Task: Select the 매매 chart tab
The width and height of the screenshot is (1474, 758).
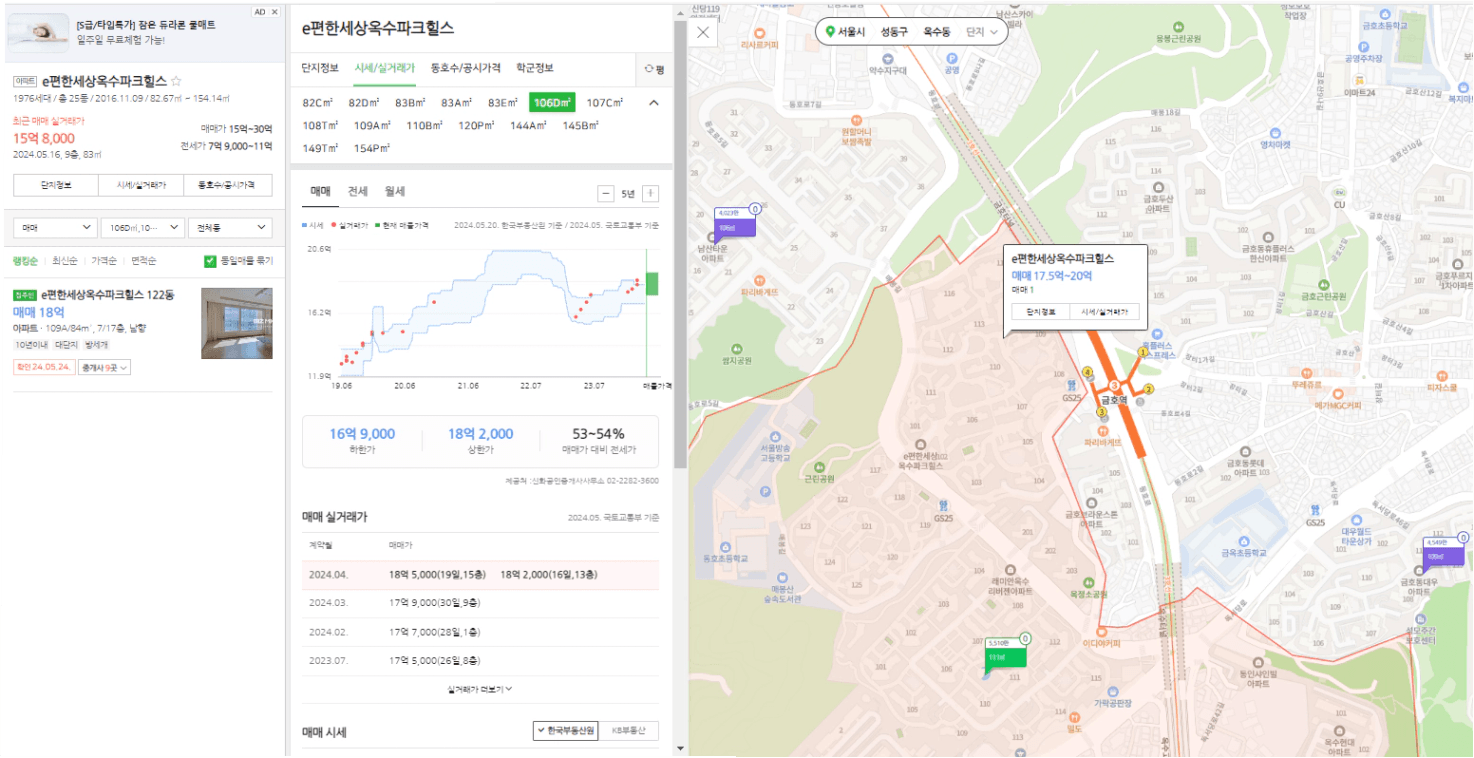Action: [x=320, y=191]
